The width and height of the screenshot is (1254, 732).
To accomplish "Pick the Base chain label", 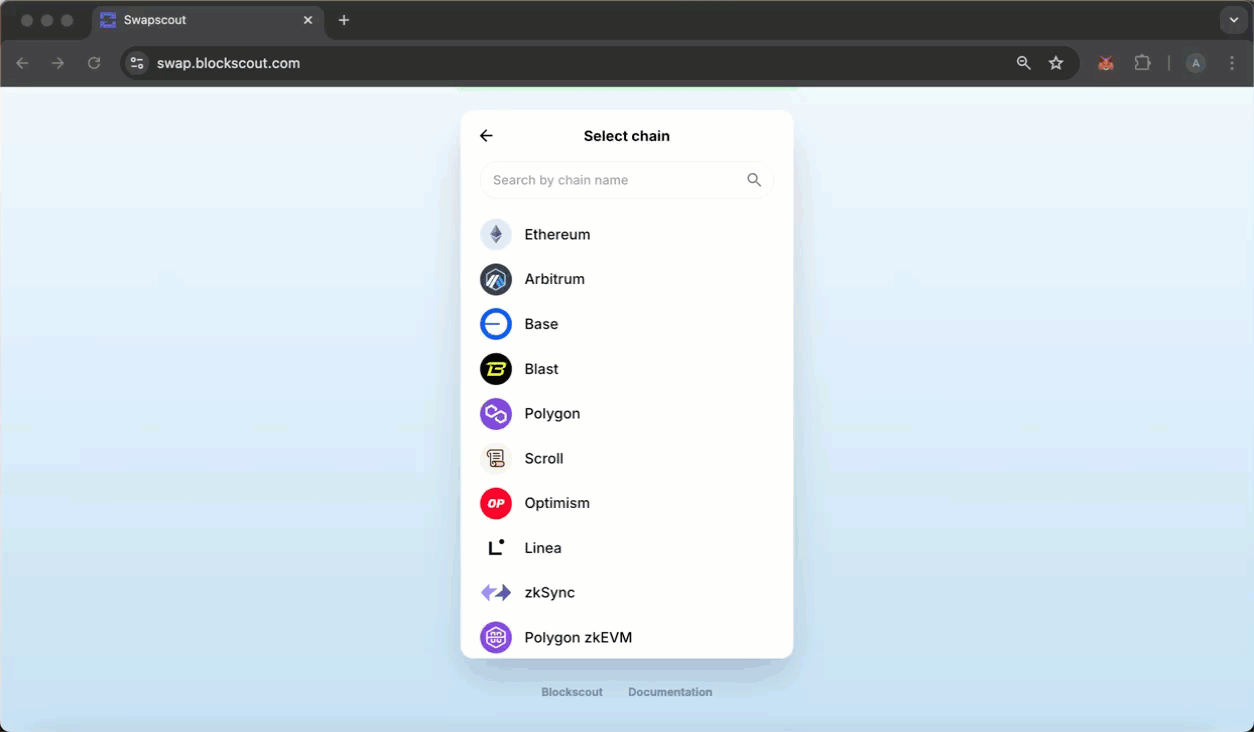I will [x=541, y=324].
